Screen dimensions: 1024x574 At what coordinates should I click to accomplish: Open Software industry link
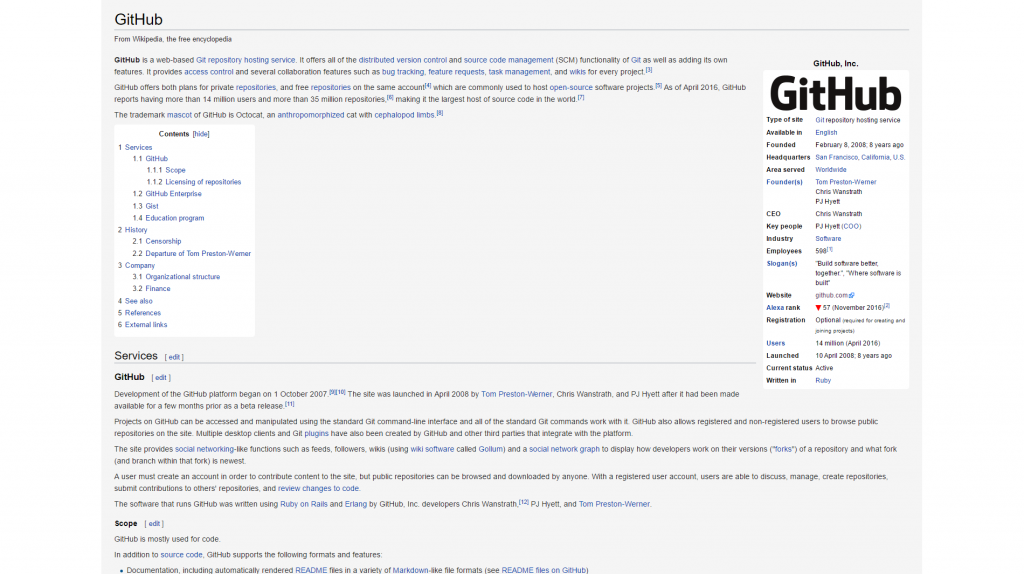point(828,239)
